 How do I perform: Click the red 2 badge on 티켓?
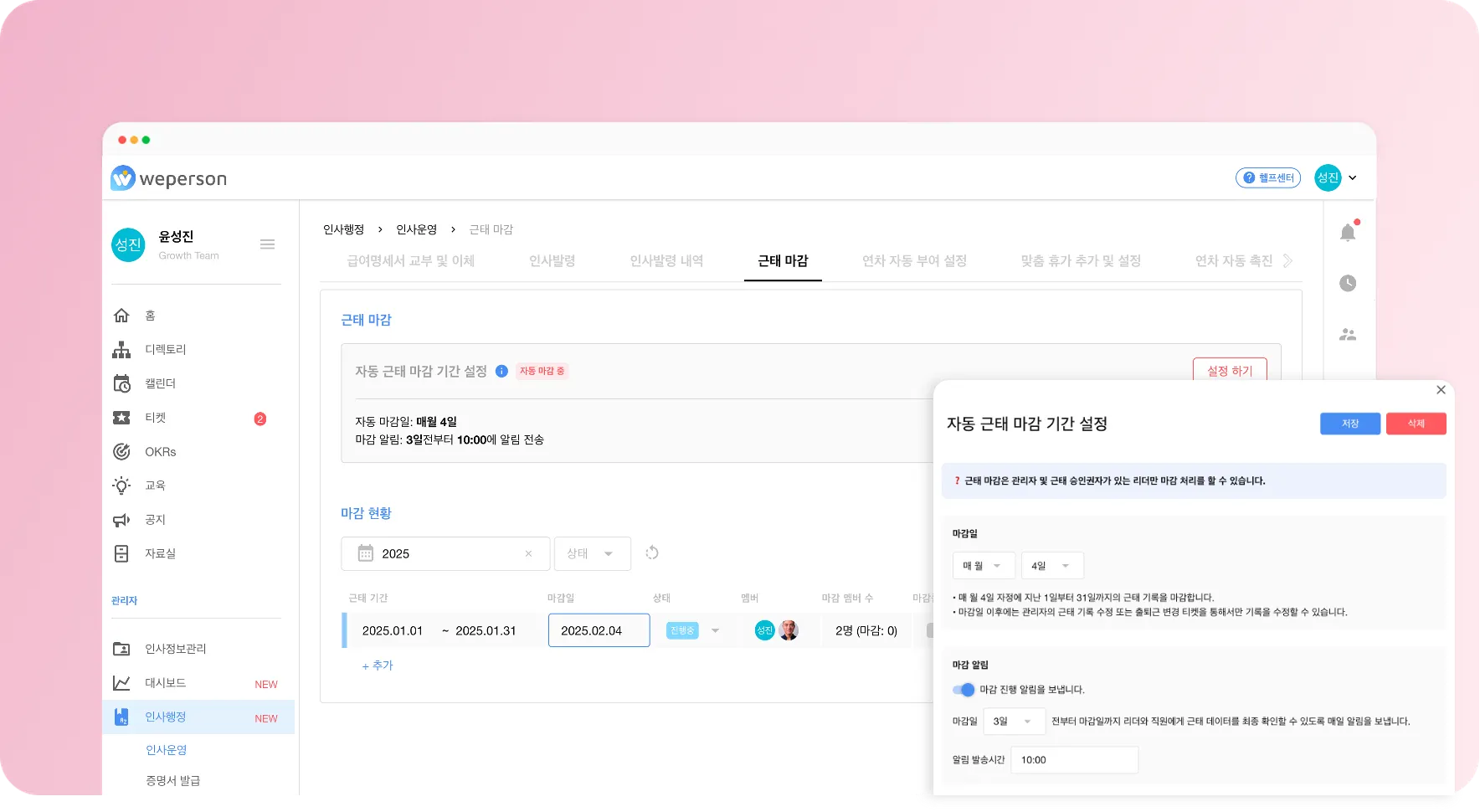(260, 419)
